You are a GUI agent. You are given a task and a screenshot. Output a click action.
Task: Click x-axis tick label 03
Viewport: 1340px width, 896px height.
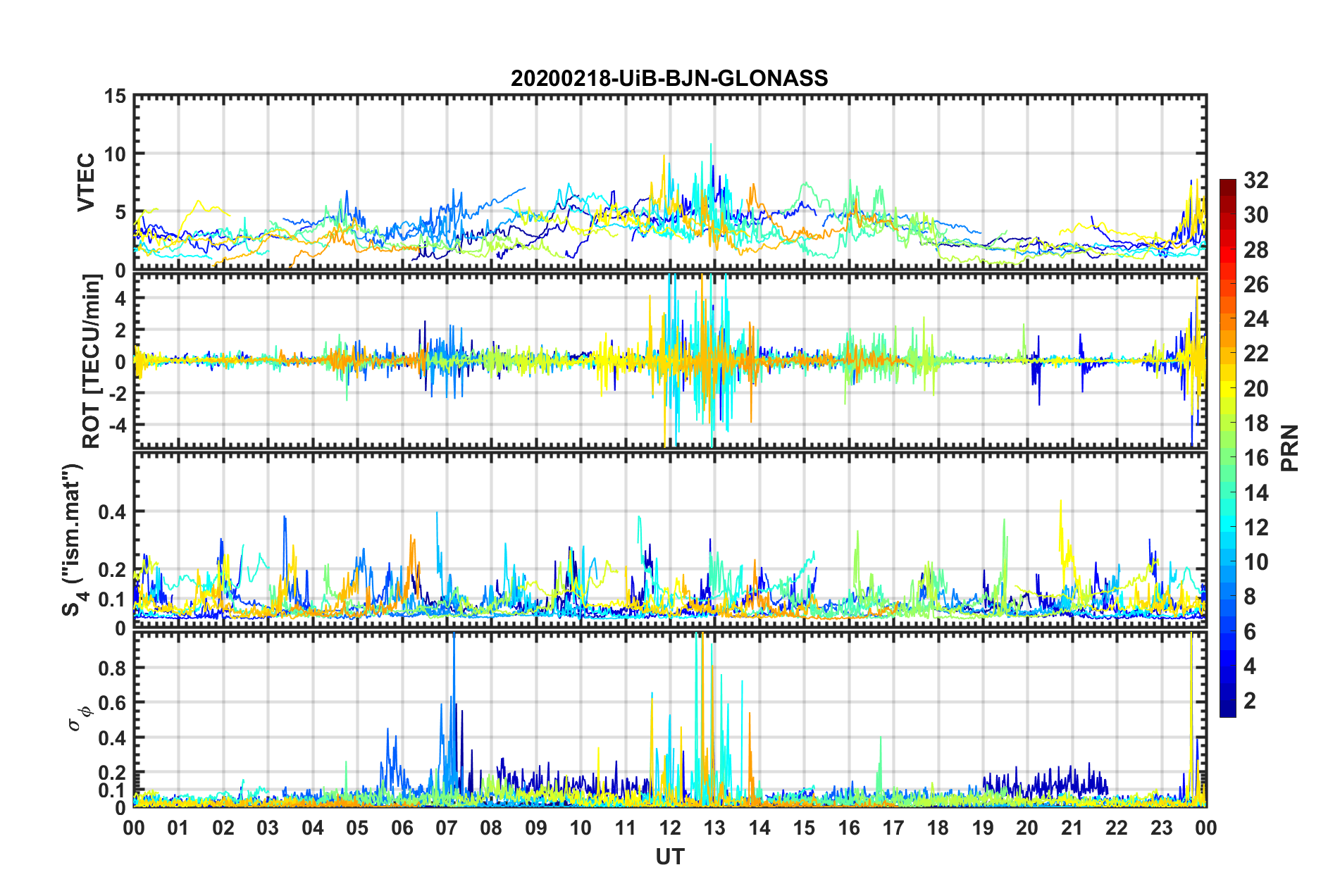[x=268, y=828]
